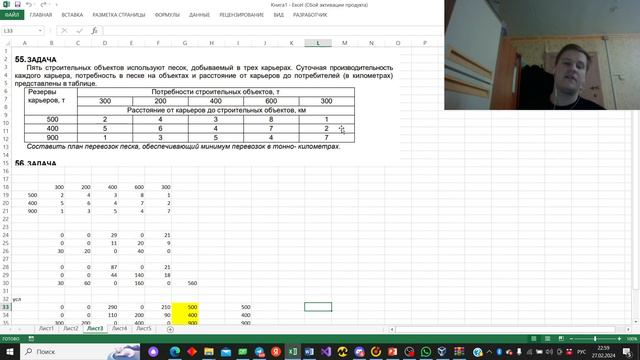
Task: Open PowerPoint from taskbar
Action: (393, 351)
